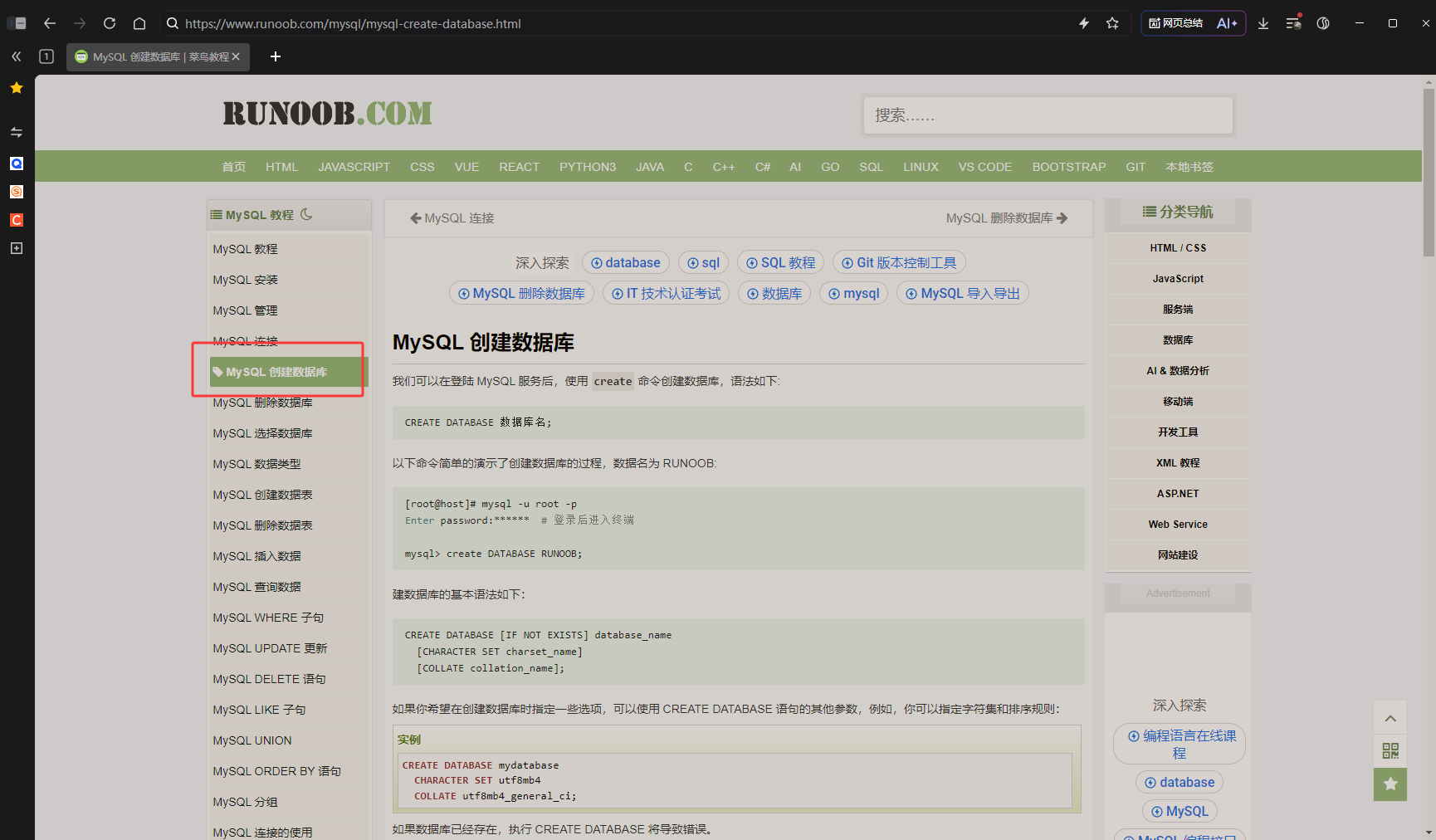Image resolution: width=1436 pixels, height=840 pixels.
Task: Select HTML / CSS in 分类导航
Action: click(x=1178, y=248)
